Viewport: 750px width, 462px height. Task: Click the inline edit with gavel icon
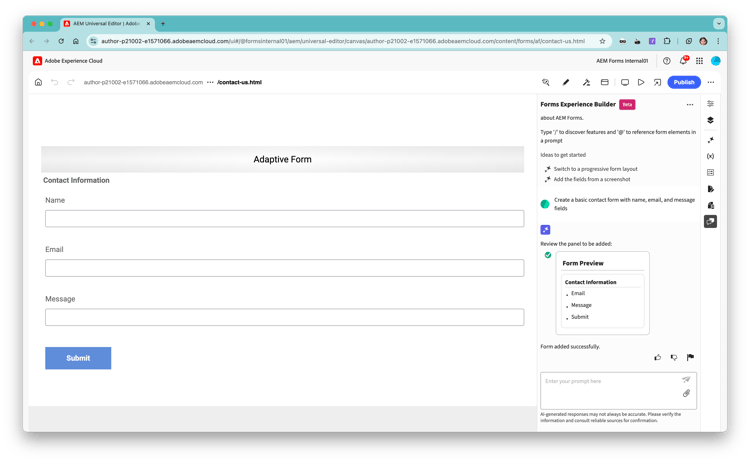pos(586,82)
